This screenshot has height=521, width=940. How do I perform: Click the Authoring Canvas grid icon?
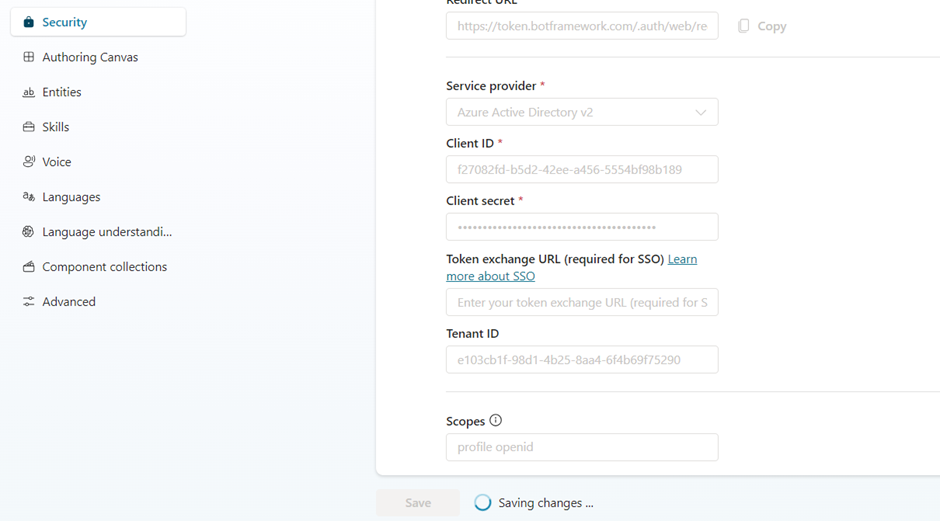(x=28, y=57)
